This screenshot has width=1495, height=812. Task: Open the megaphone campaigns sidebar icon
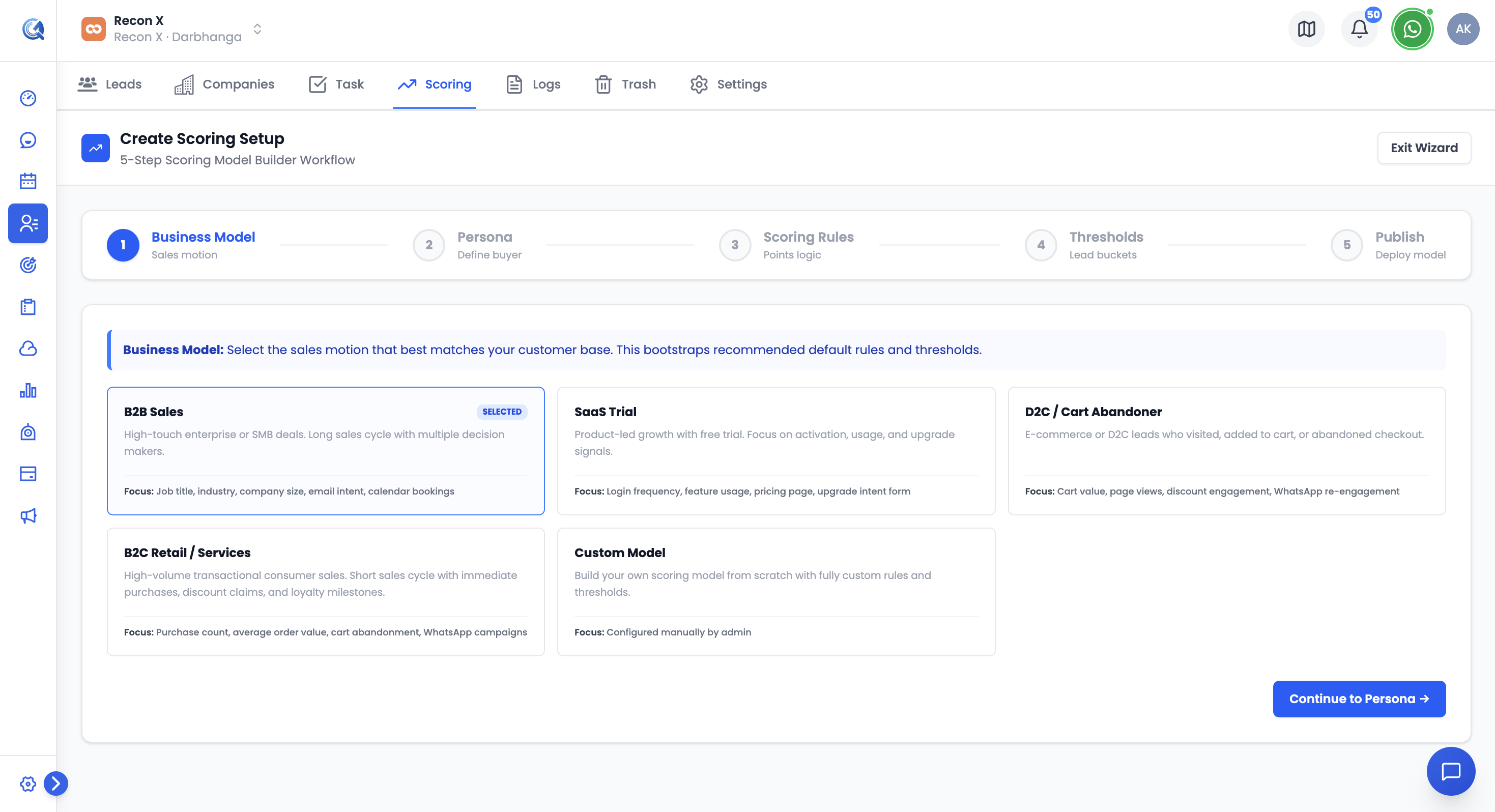[28, 515]
